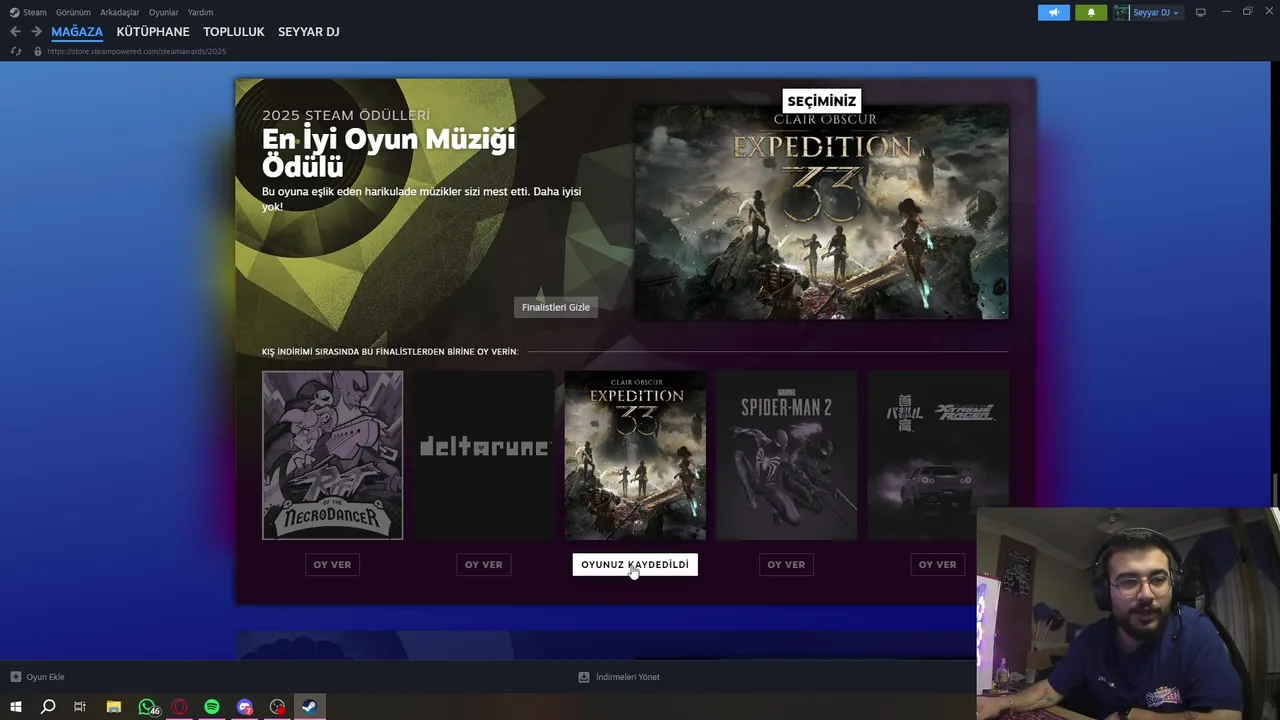The width and height of the screenshot is (1280, 720).
Task: Click the Steam logo icon in the menu bar
Action: [14, 12]
